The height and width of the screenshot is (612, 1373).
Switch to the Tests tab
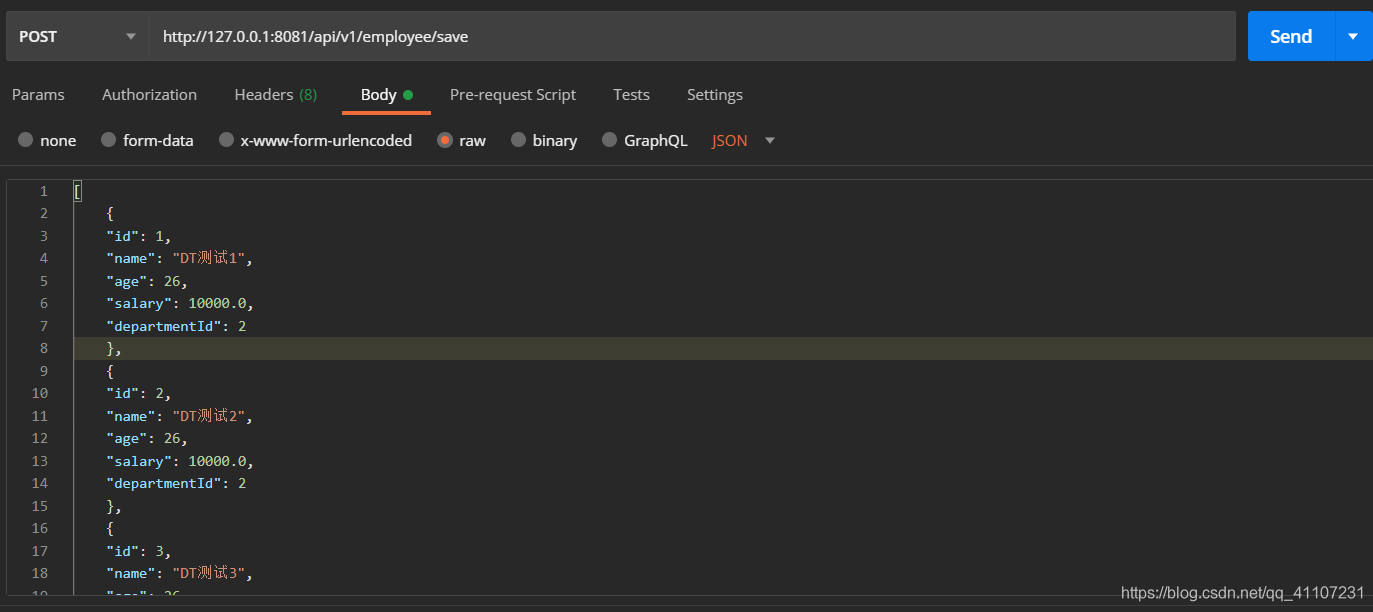[x=631, y=95]
